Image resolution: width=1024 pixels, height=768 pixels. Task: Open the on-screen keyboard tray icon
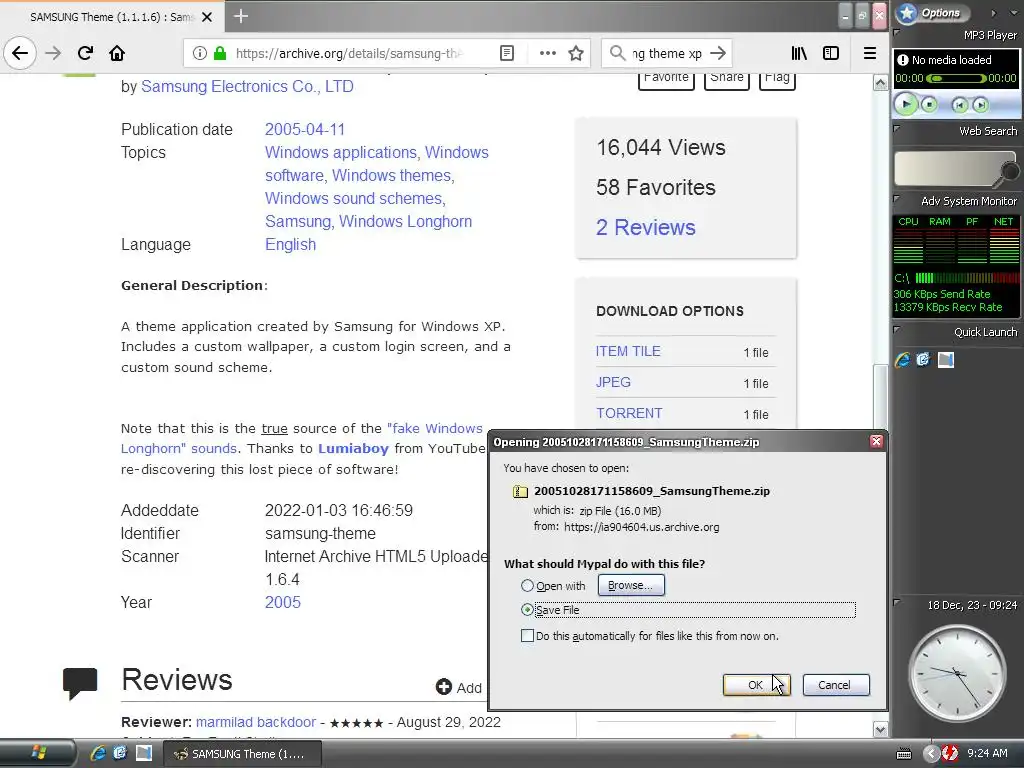point(904,754)
